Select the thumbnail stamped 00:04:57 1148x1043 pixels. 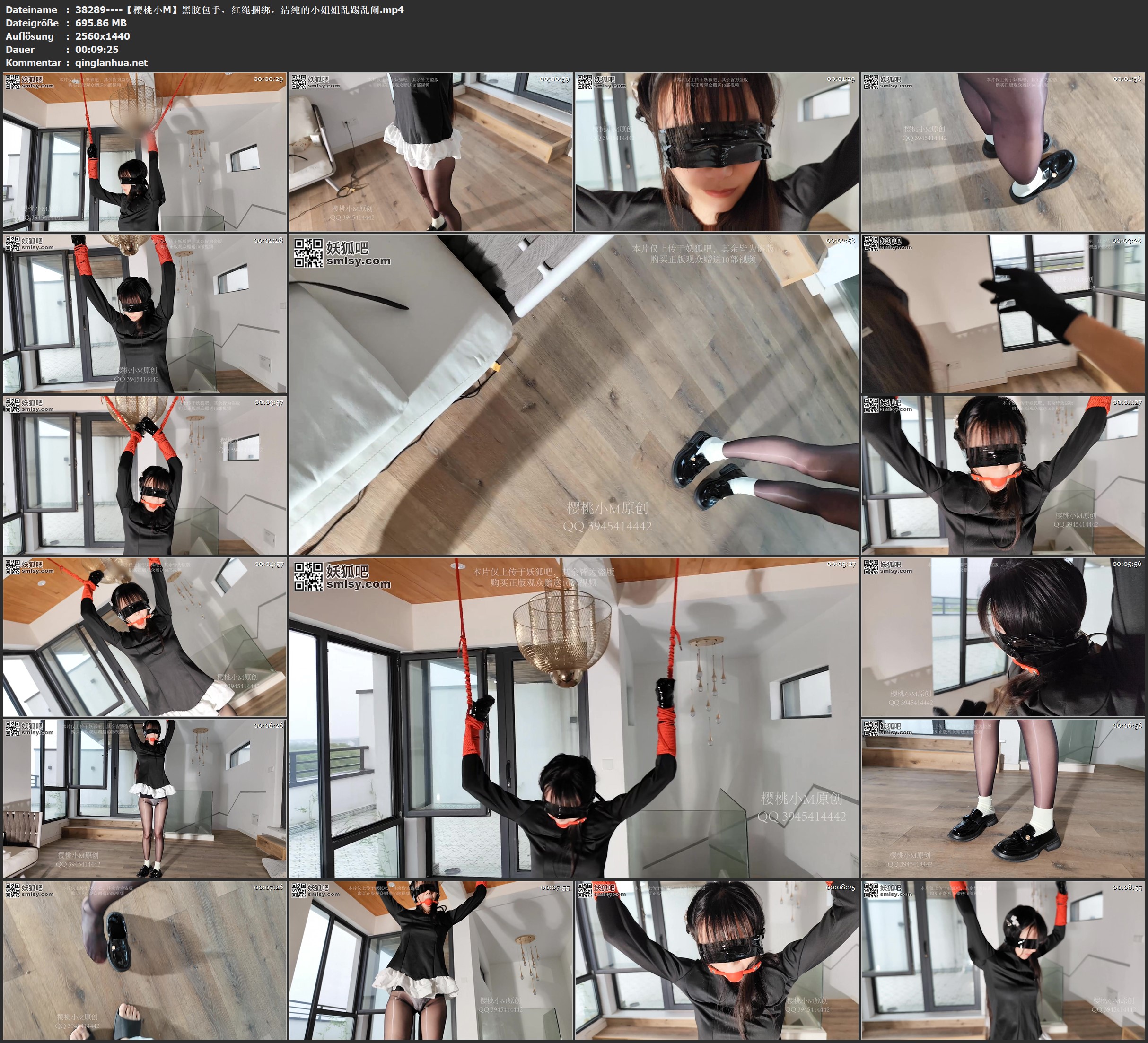145,636
